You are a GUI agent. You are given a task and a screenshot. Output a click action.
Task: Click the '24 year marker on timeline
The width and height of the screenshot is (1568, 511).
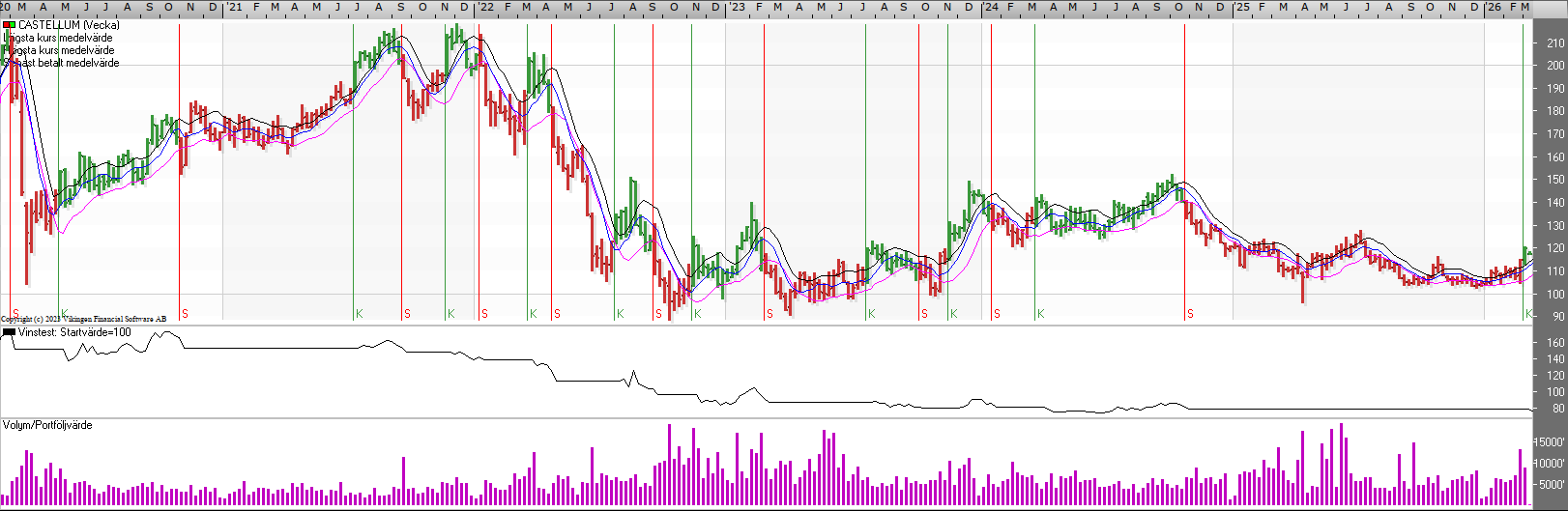tap(991, 7)
